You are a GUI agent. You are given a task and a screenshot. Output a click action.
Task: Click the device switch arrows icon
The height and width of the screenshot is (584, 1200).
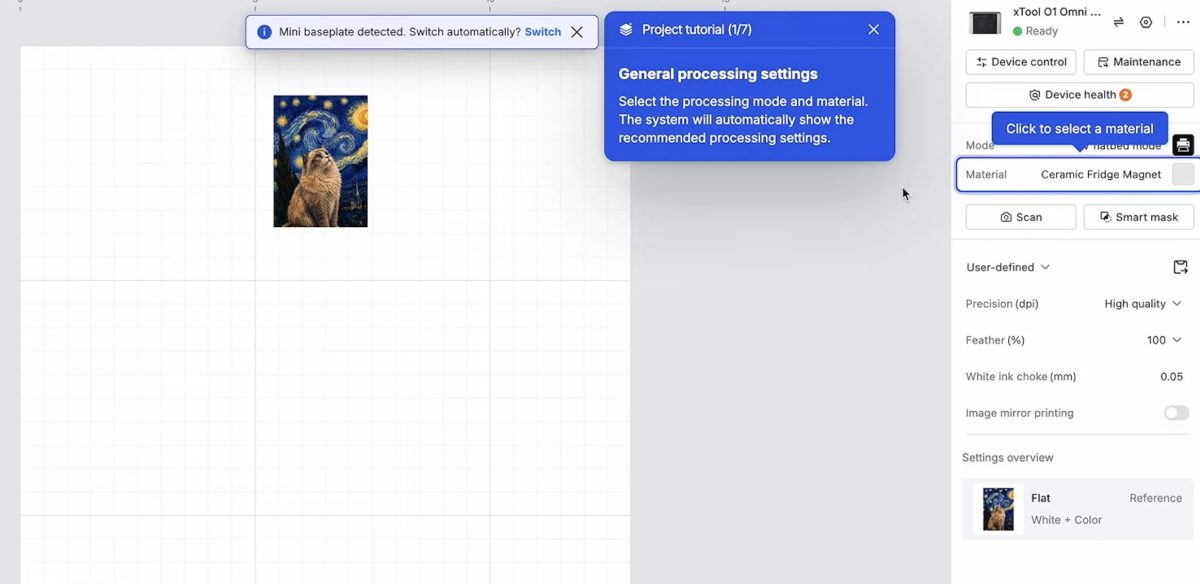point(1119,22)
